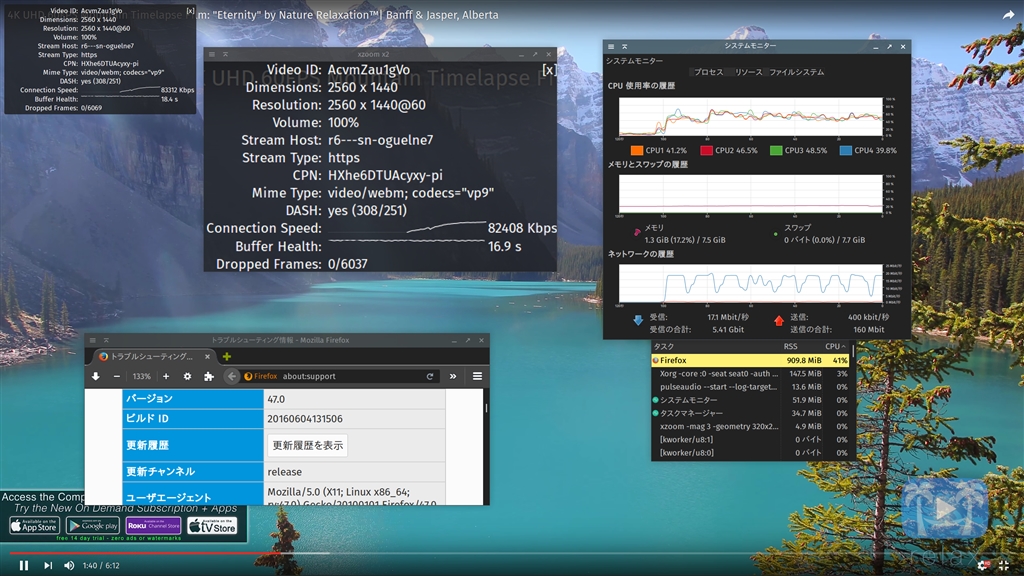Image resolution: width=1024 pixels, height=576 pixels.
Task: Open the Firefox window menu icon in the titlebar
Action: point(93,340)
